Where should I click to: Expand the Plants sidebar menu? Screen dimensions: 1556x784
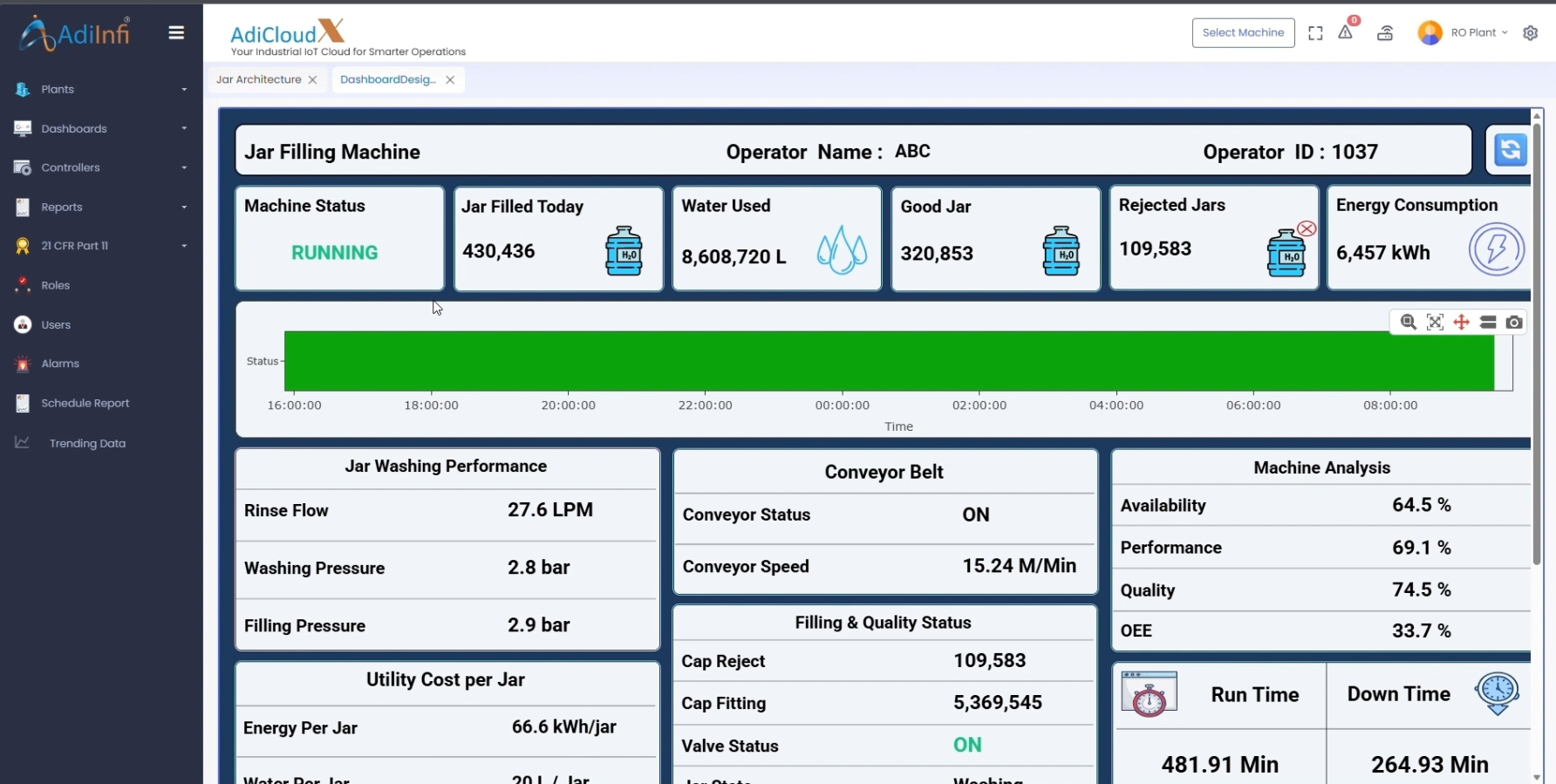(x=100, y=89)
